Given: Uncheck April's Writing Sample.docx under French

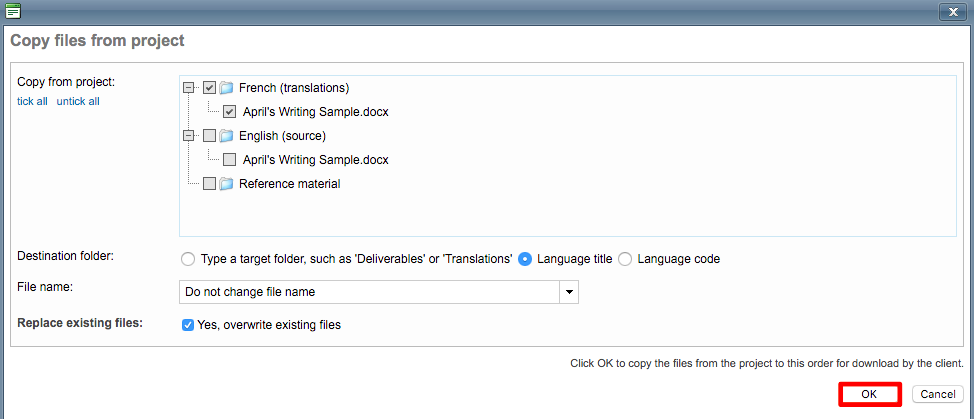Looking at the screenshot, I should 230,112.
